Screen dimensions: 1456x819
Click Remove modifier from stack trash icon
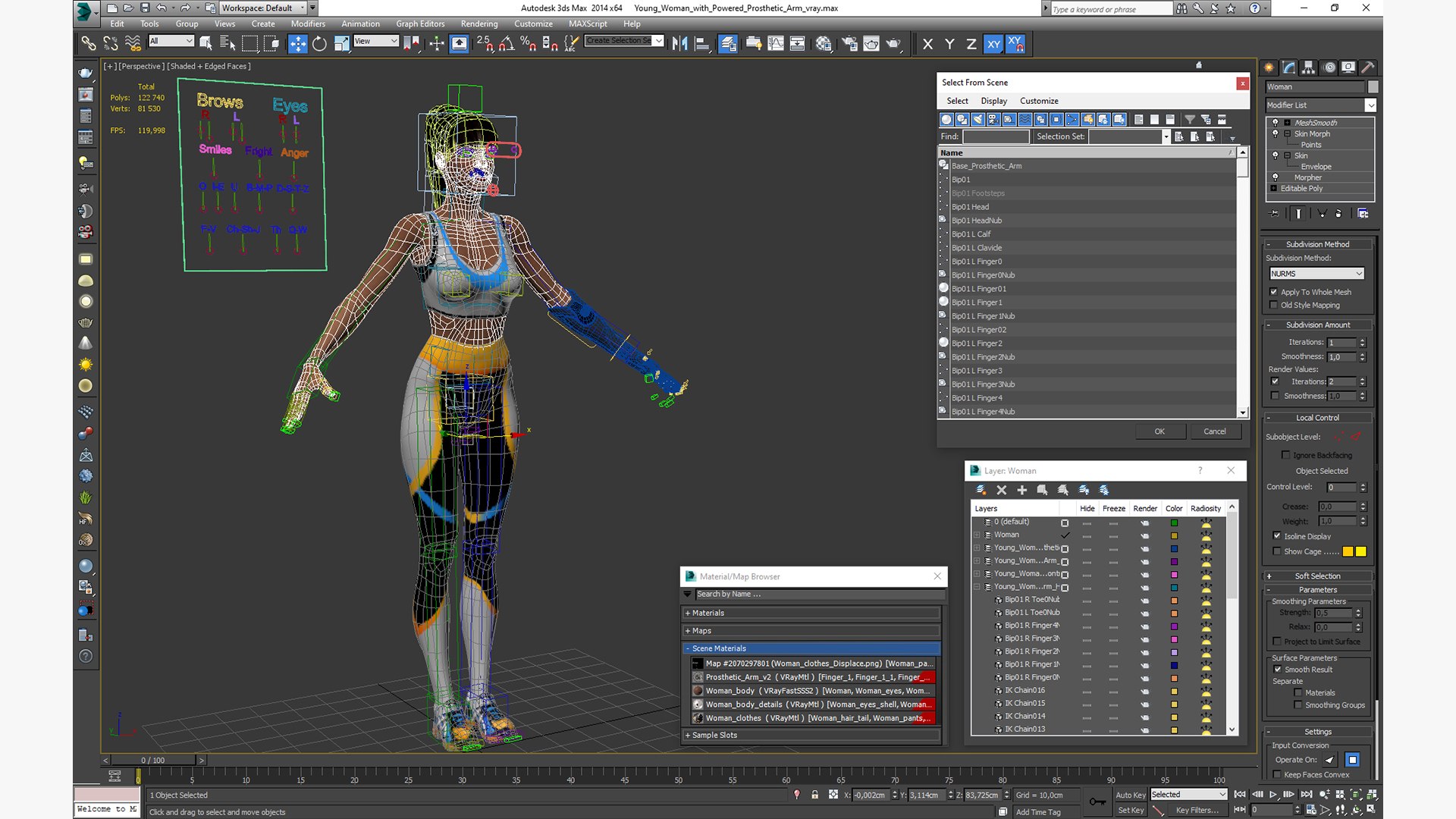coord(1338,214)
